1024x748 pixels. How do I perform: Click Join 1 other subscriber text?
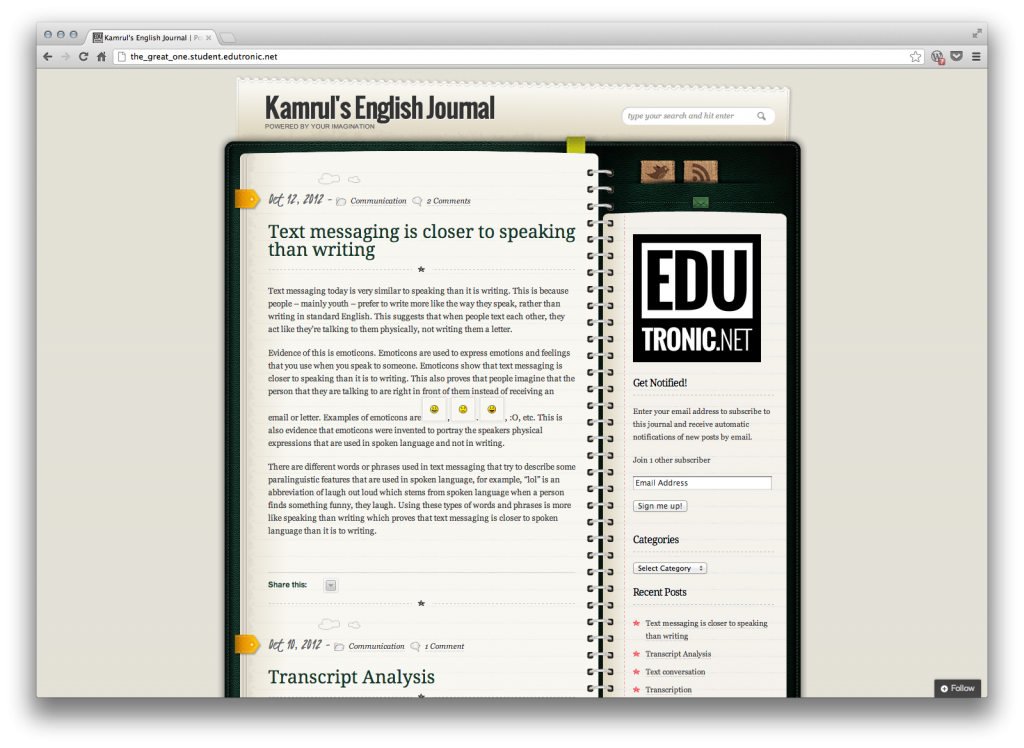(x=671, y=461)
